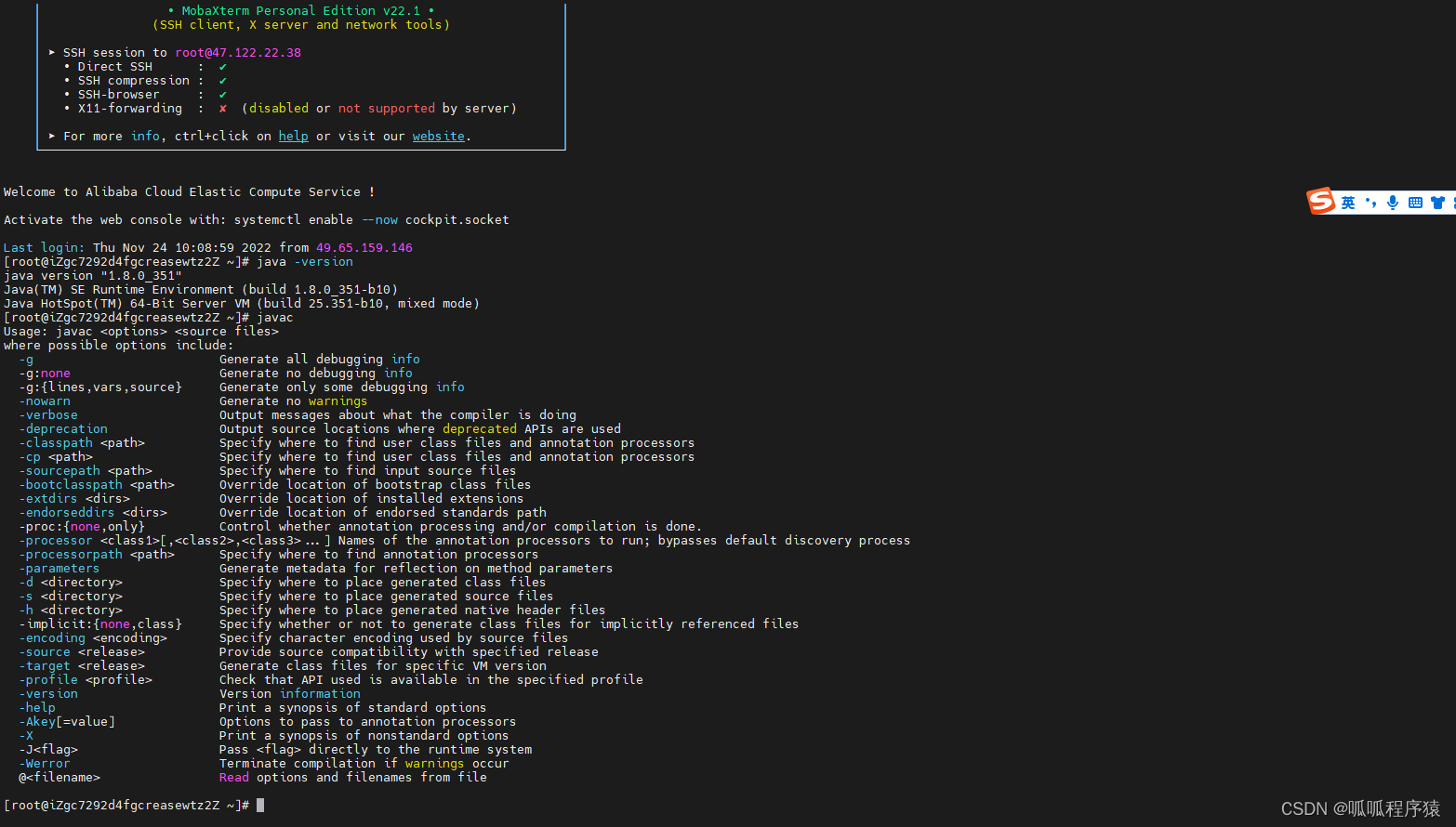
Task: Click the "-h <directory>" option
Action: click(x=71, y=610)
